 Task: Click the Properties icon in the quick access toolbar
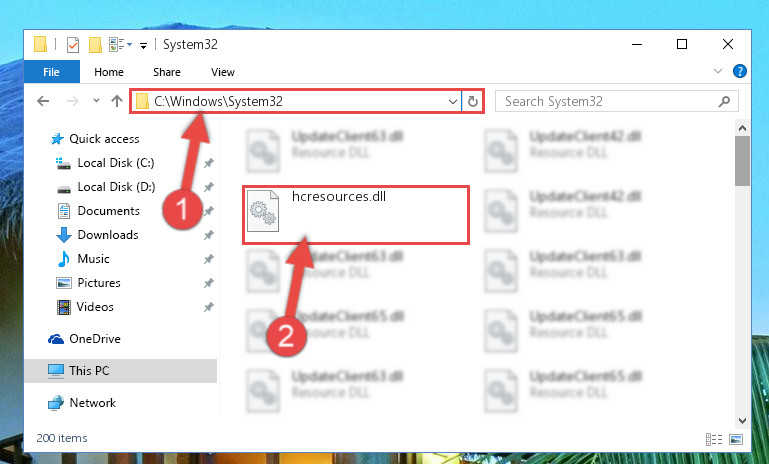coord(73,45)
